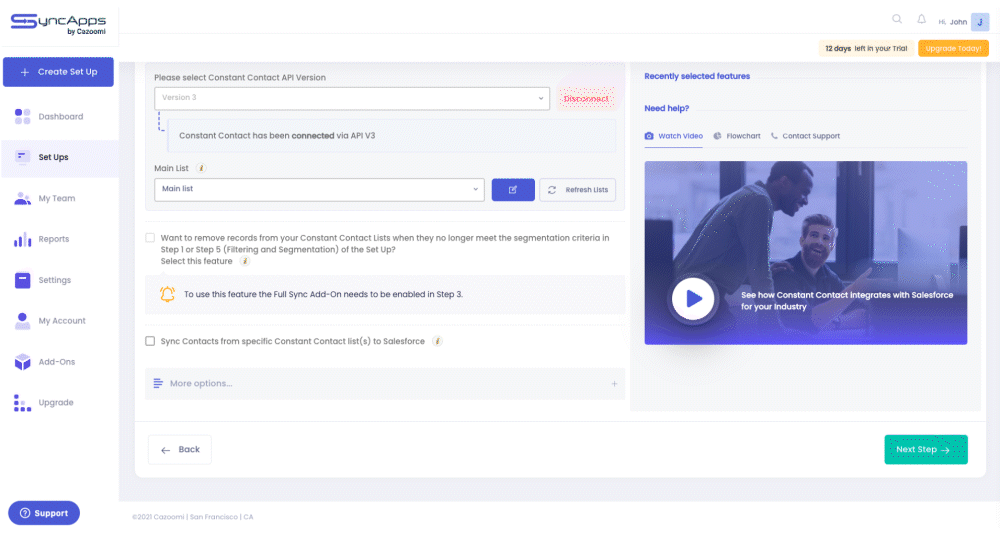Open the Support chat button
1000x542 pixels.
(44, 513)
